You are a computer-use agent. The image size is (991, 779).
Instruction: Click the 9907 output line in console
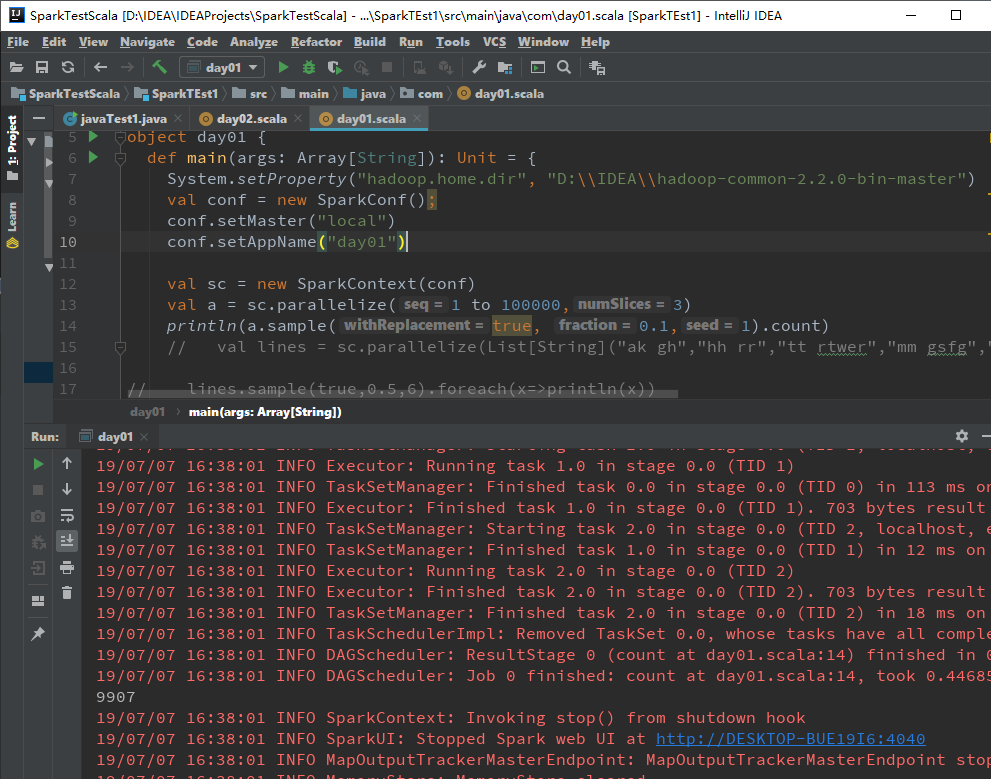[x=116, y=697]
